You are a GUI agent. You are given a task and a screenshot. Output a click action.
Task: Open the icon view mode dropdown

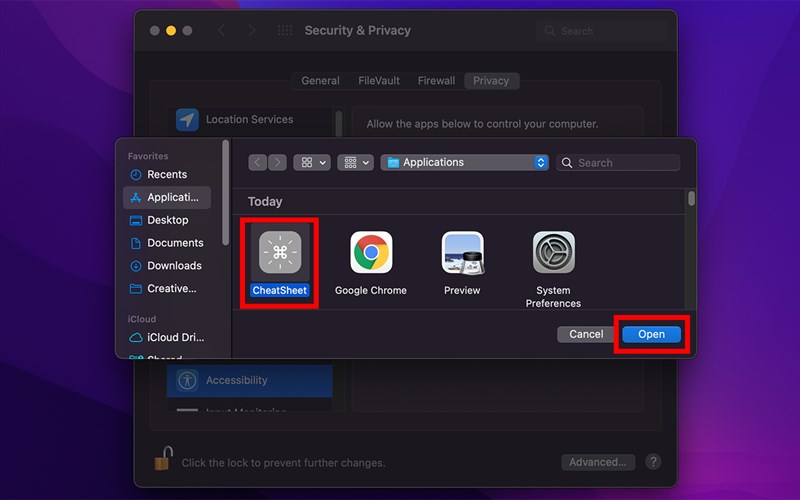point(312,163)
